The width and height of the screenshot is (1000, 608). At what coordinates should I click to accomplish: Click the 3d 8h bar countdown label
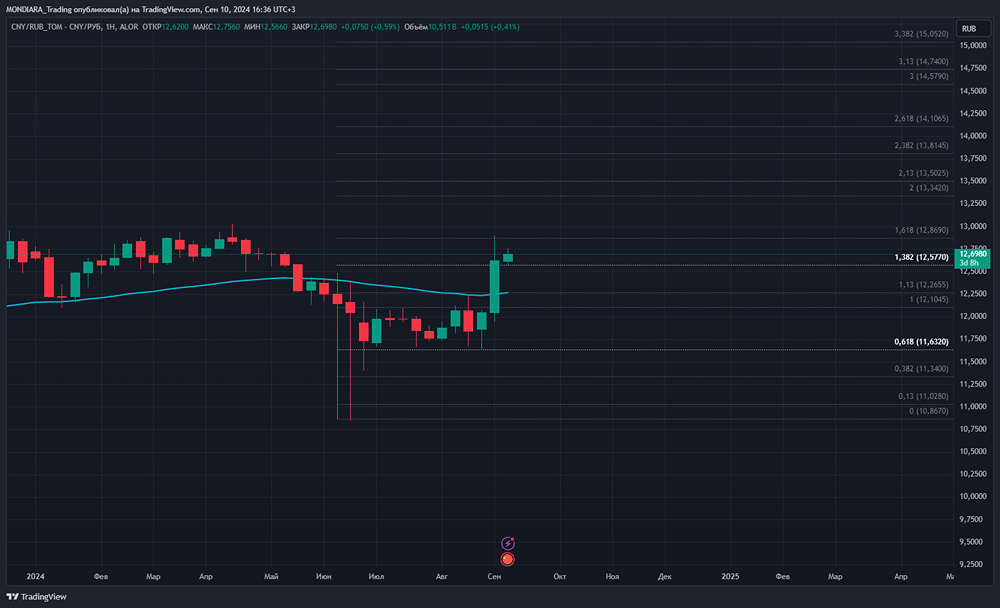969,263
